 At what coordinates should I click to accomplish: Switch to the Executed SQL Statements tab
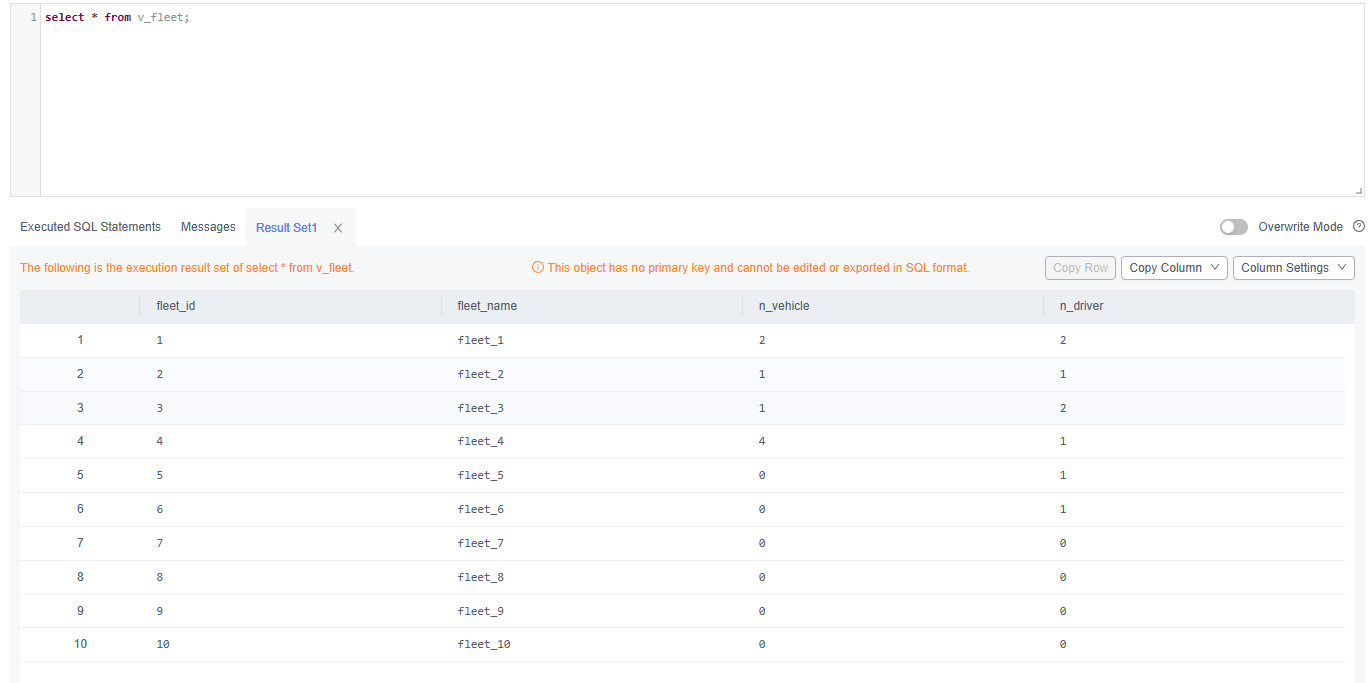coord(90,227)
